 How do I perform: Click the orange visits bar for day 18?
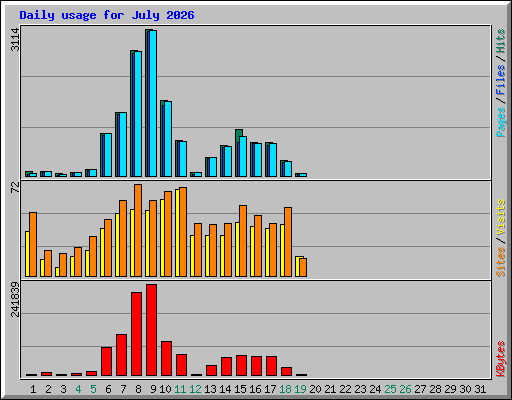point(288,242)
